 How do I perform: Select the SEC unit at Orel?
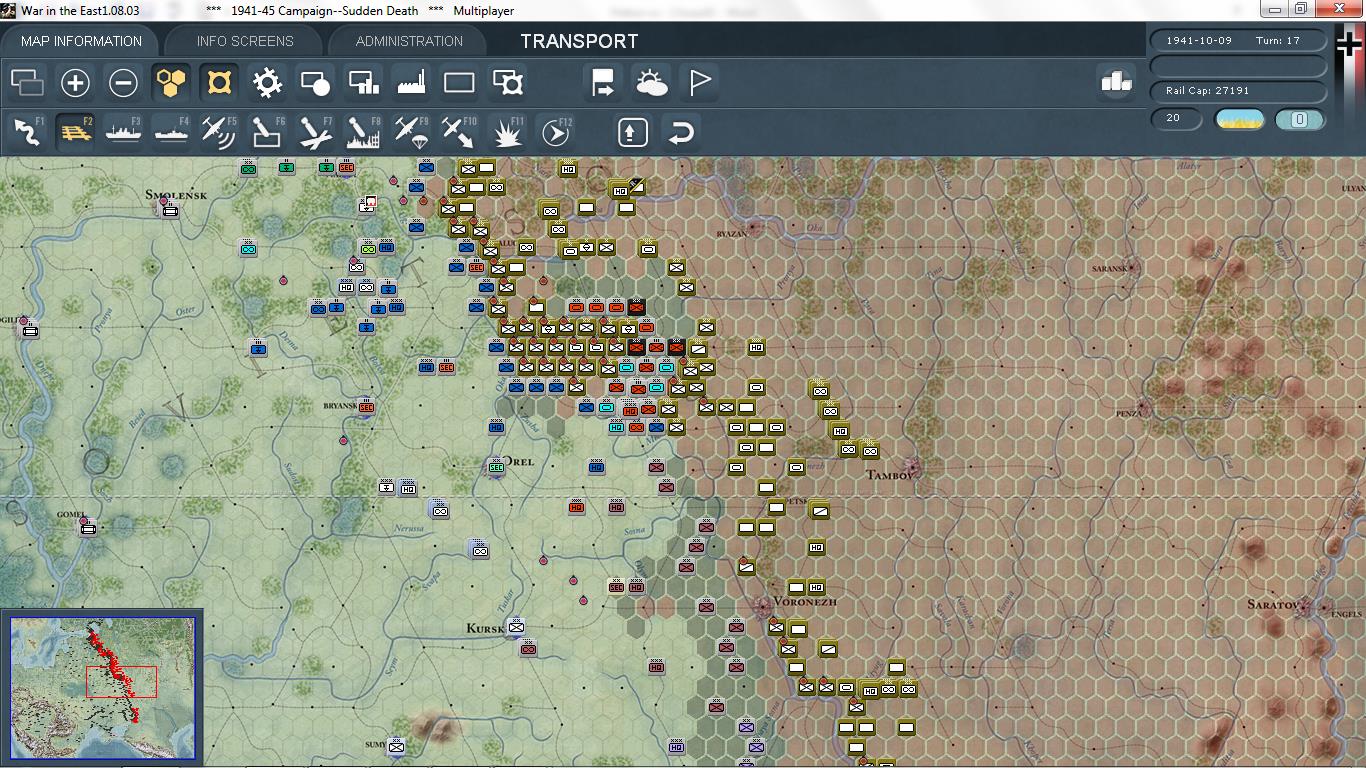[x=496, y=467]
